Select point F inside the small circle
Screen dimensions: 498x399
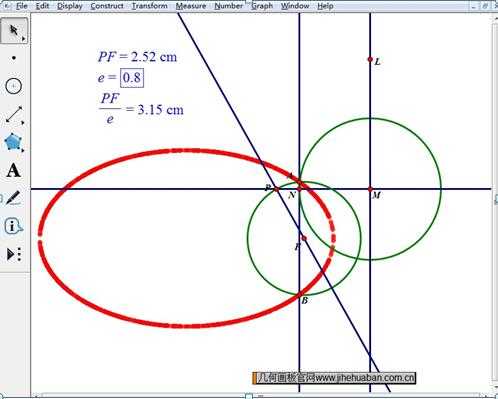[304, 238]
